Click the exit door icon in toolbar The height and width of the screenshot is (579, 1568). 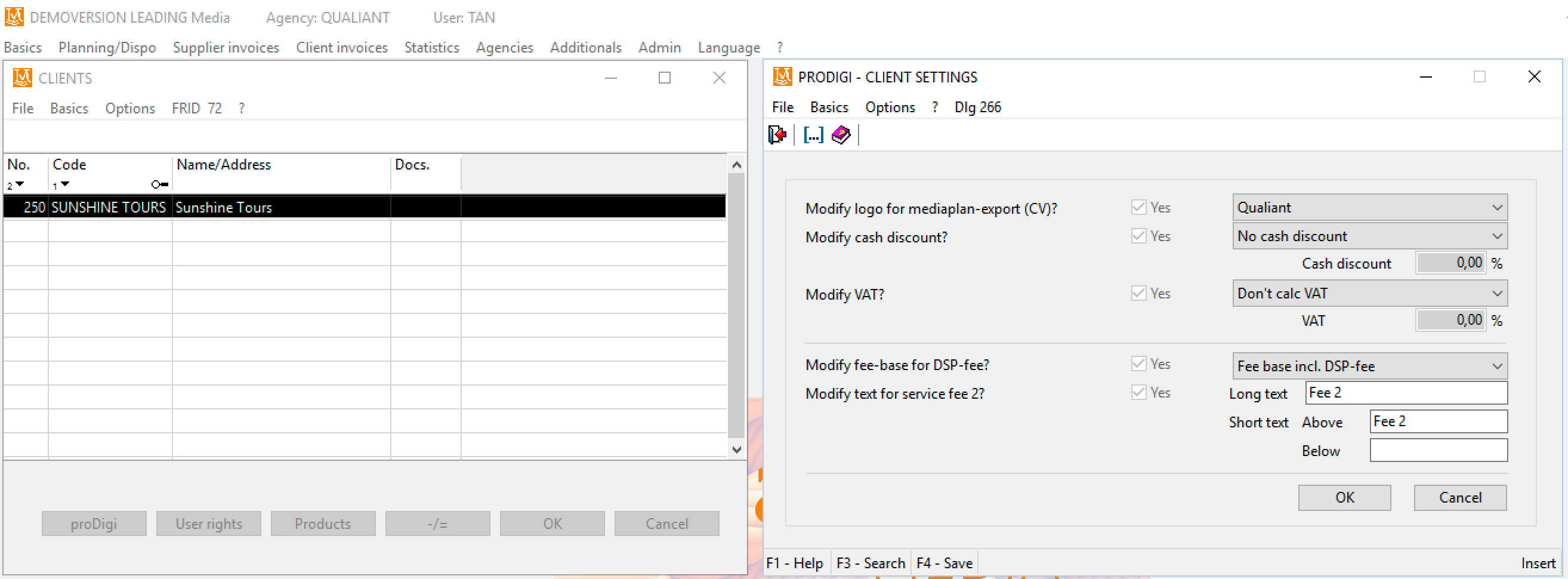777,134
